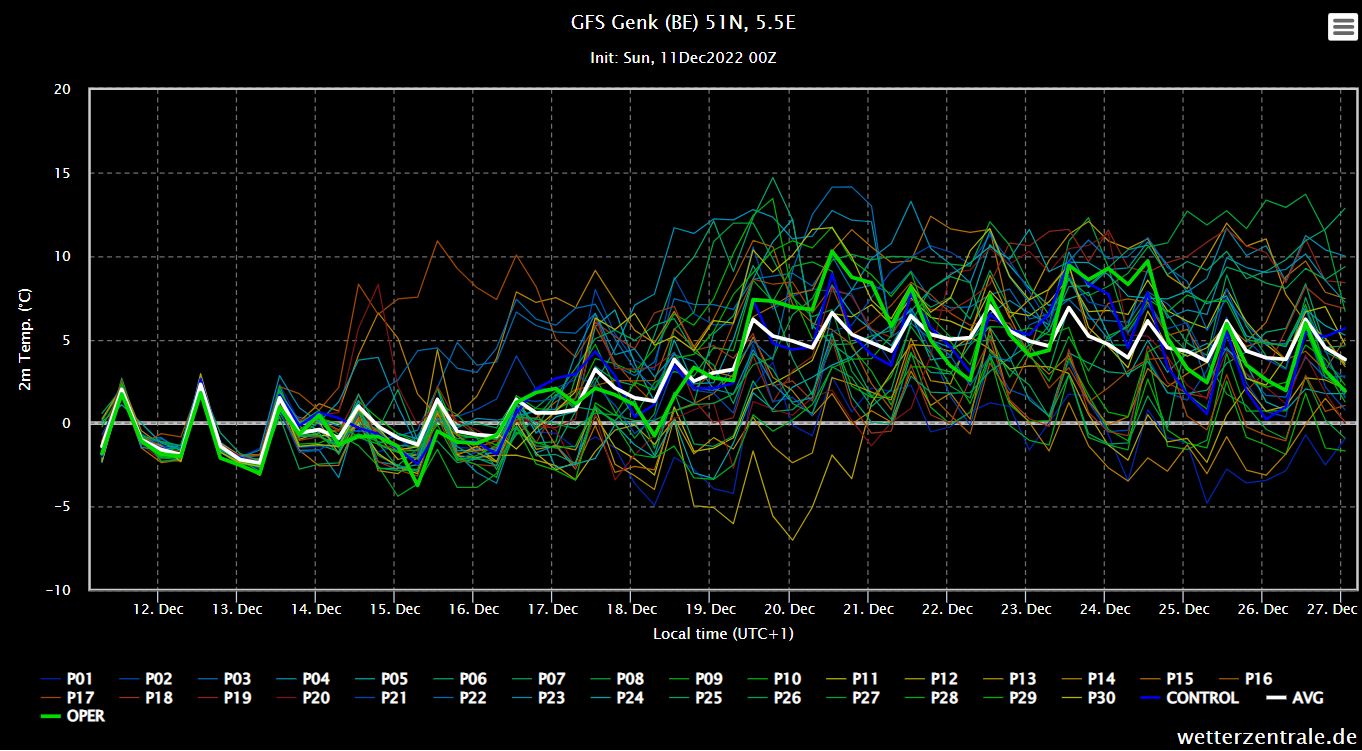Click the 2m Temp. (°C) axis title
This screenshot has width=1362, height=751.
click(x=26, y=340)
